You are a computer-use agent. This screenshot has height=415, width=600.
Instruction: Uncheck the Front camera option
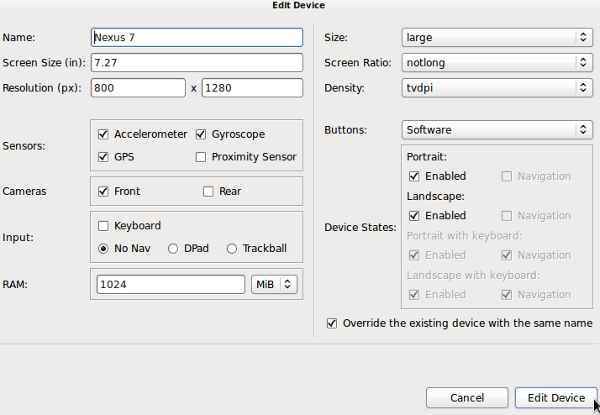click(103, 191)
